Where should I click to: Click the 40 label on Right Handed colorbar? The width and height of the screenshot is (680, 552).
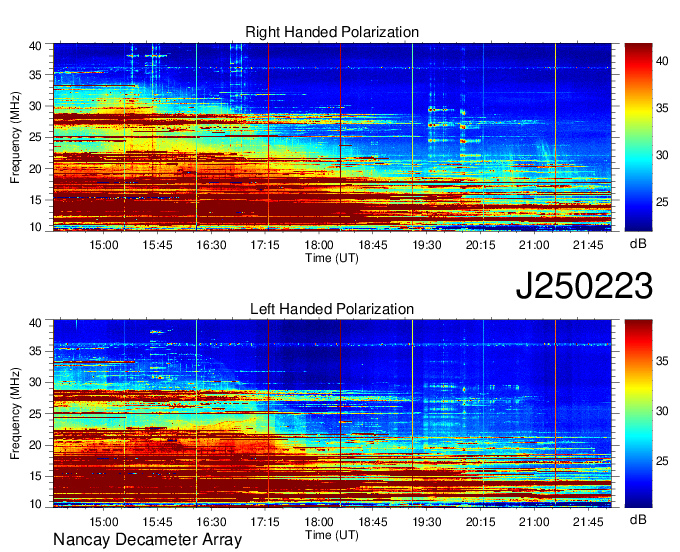coord(662,61)
